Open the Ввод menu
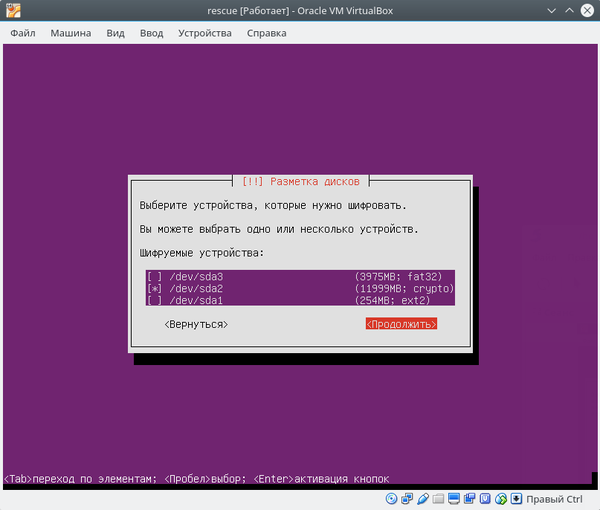Screen dimensions: 600x510 tap(152, 33)
